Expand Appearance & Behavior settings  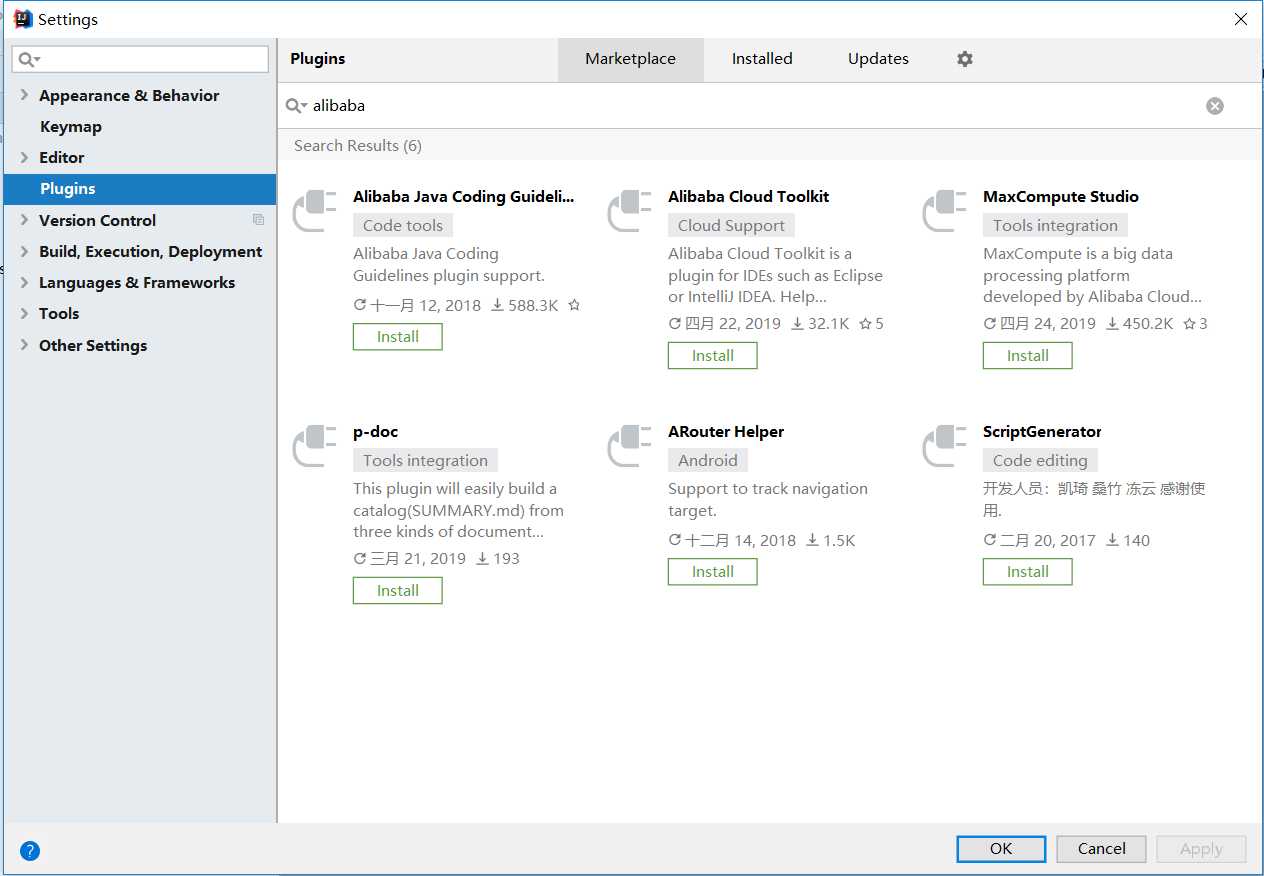point(25,95)
